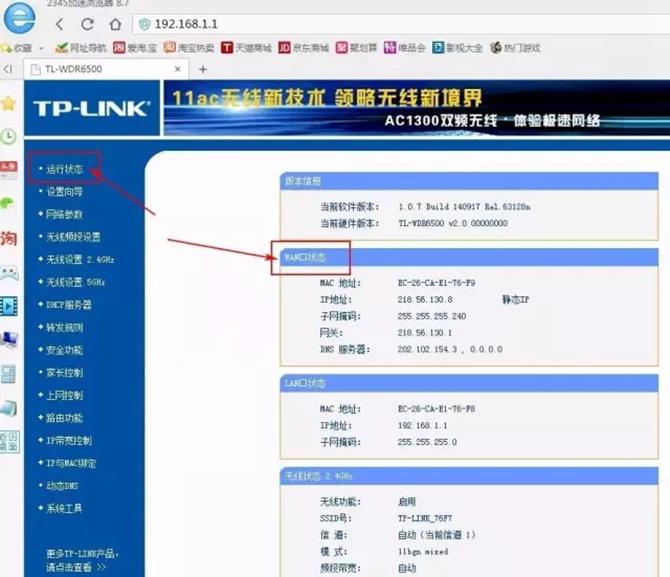Open the 网址导航 bookmark
670x577 pixels.
click(81, 48)
